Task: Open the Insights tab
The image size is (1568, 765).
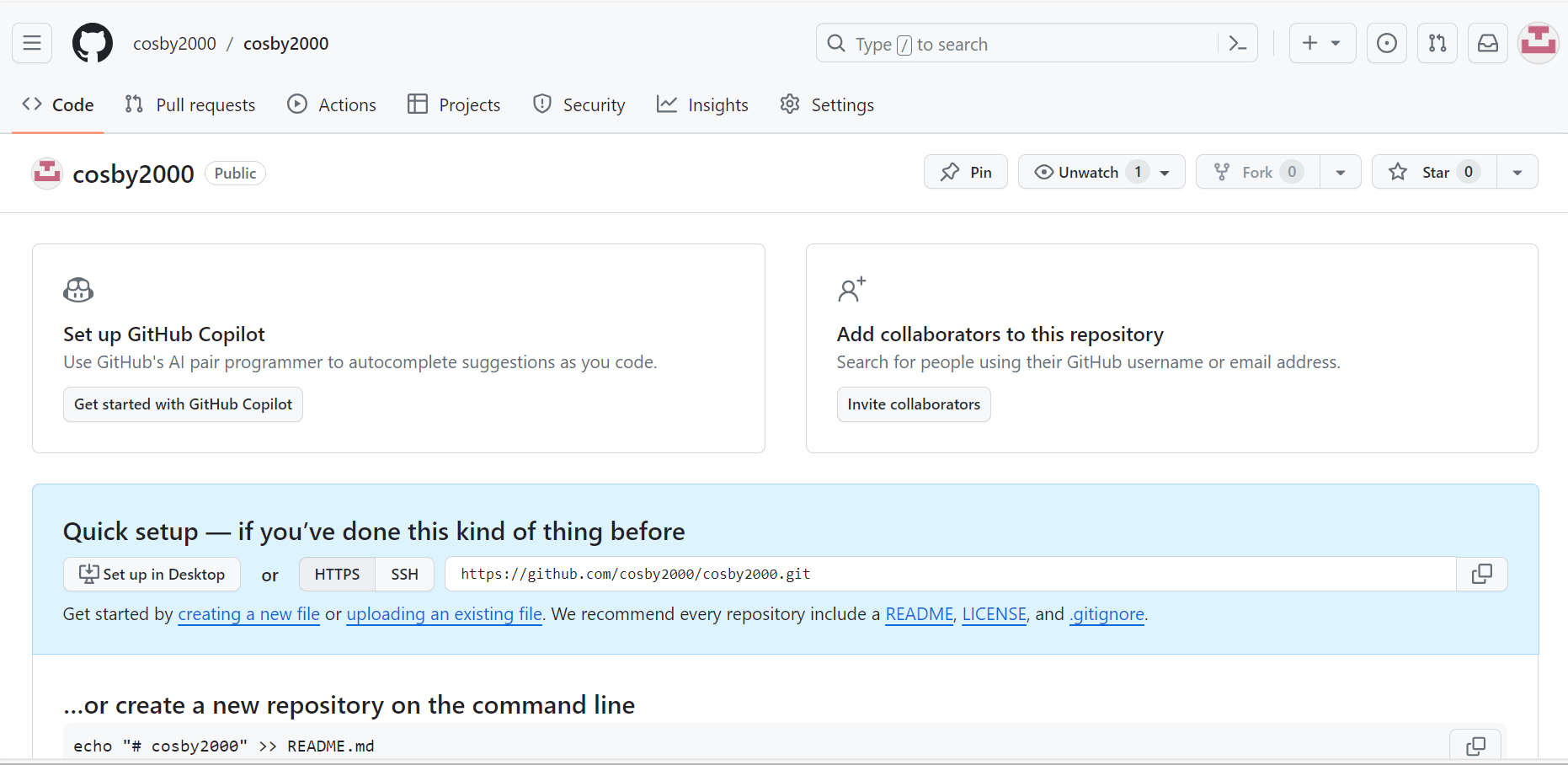Action: 703,104
